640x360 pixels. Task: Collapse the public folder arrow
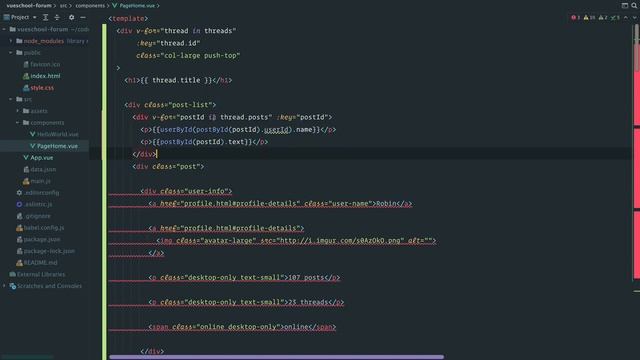[x=11, y=53]
